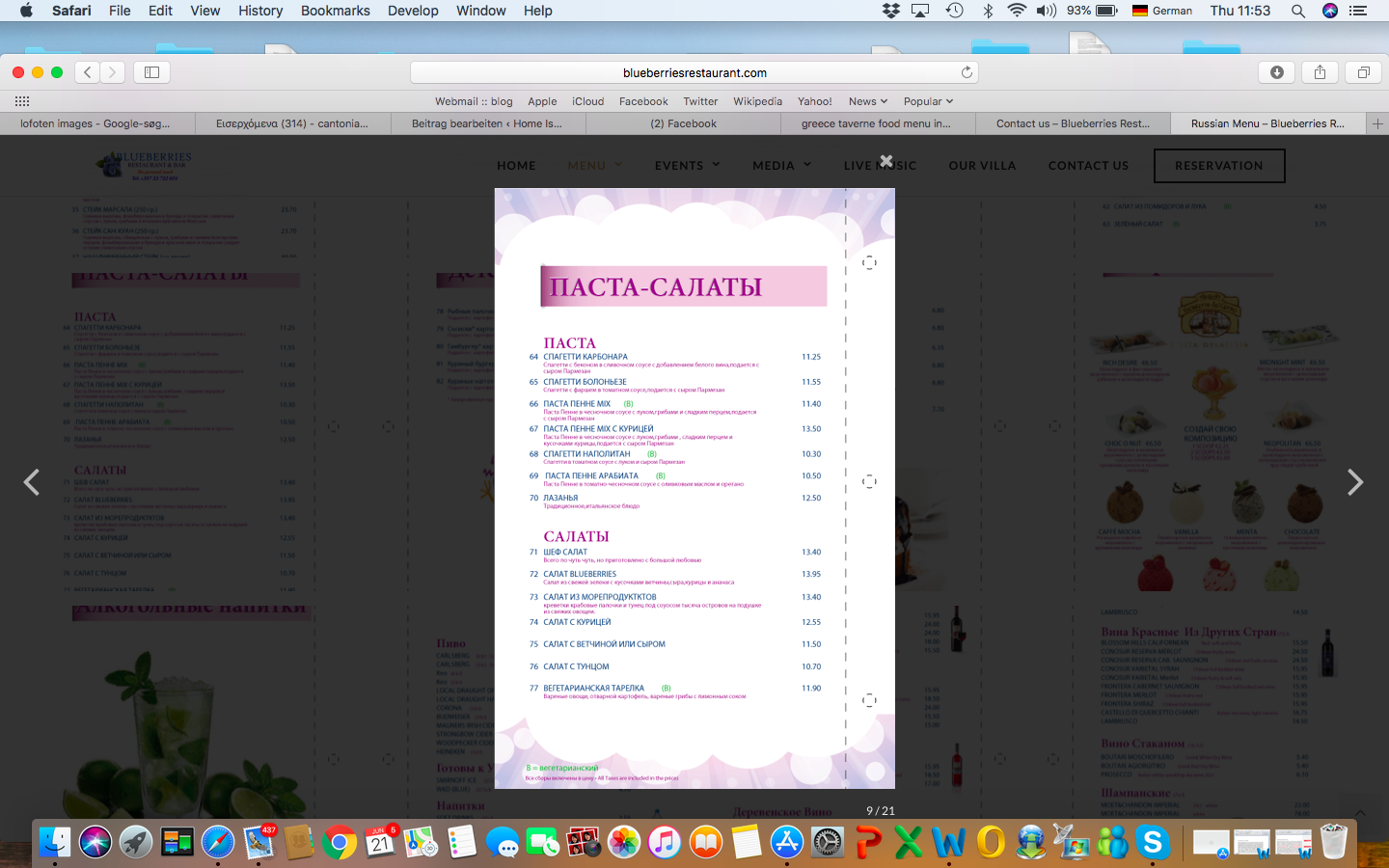Open Wikipedia favorite link
Viewport: 1389px width, 868px height.
[x=757, y=101]
